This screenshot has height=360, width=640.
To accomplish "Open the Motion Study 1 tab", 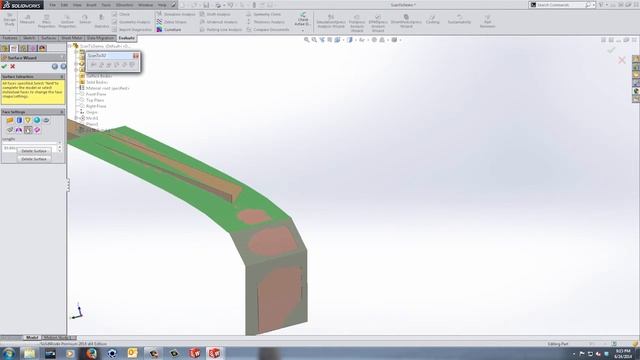I will click(59, 338).
